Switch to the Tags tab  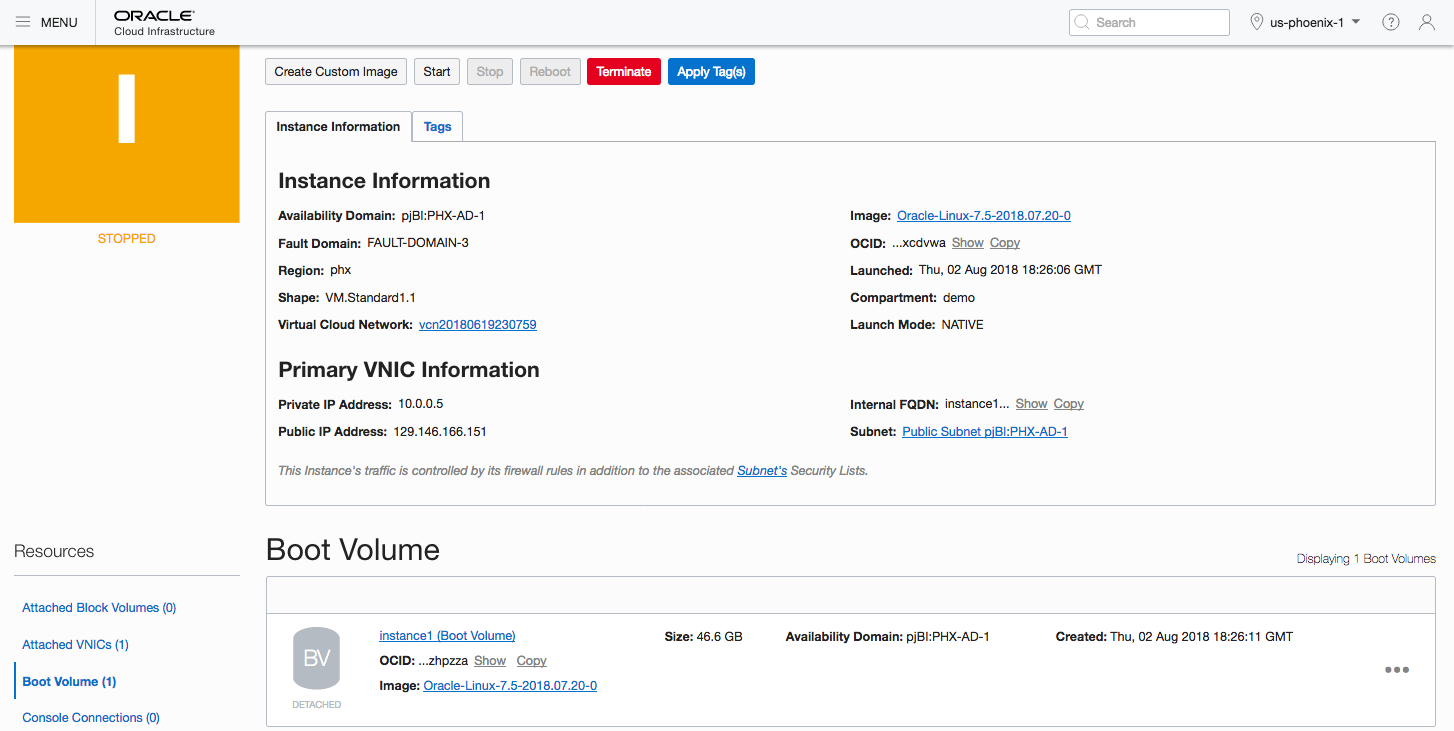pos(437,127)
